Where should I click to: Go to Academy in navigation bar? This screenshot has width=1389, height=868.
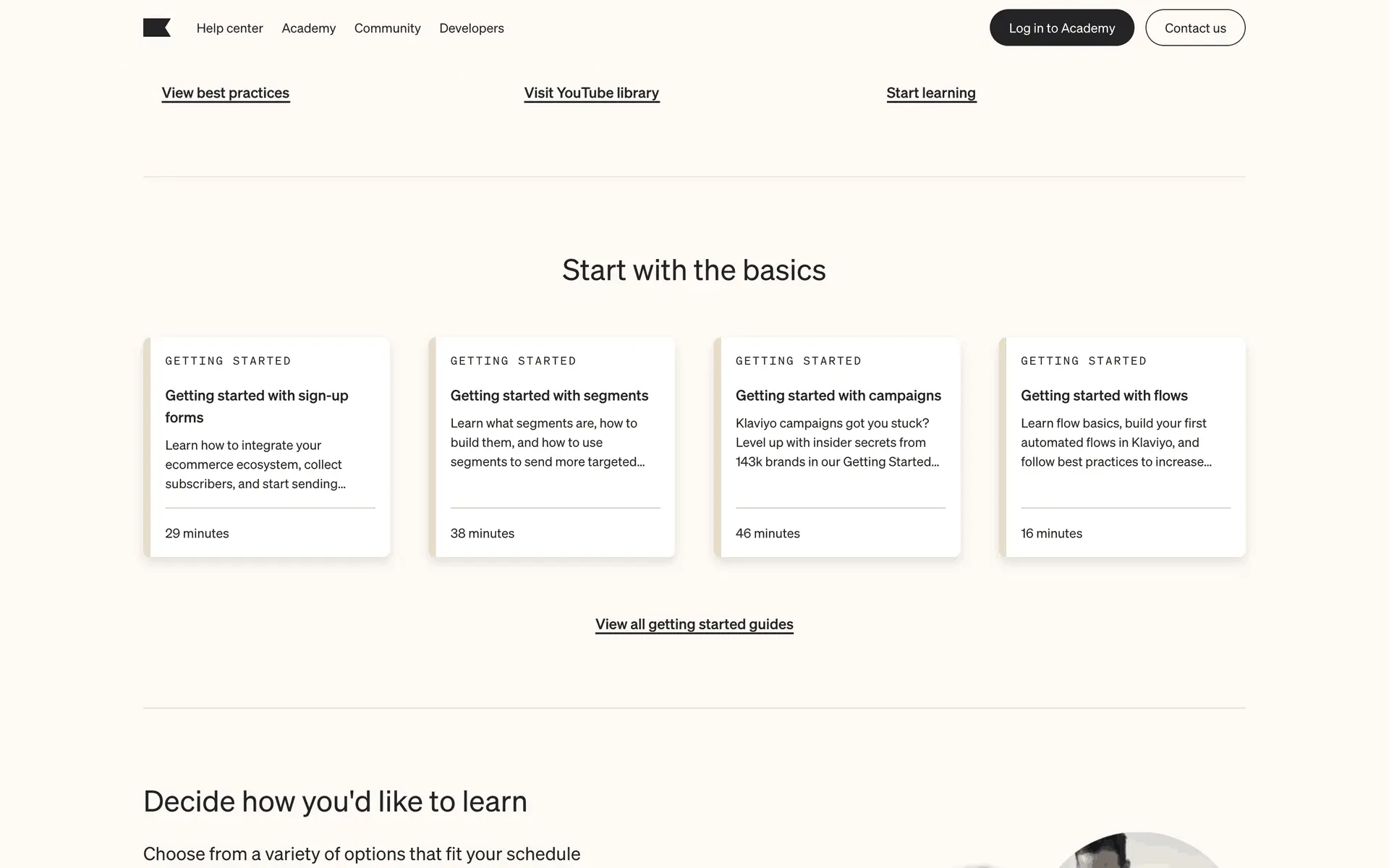pyautogui.click(x=308, y=28)
